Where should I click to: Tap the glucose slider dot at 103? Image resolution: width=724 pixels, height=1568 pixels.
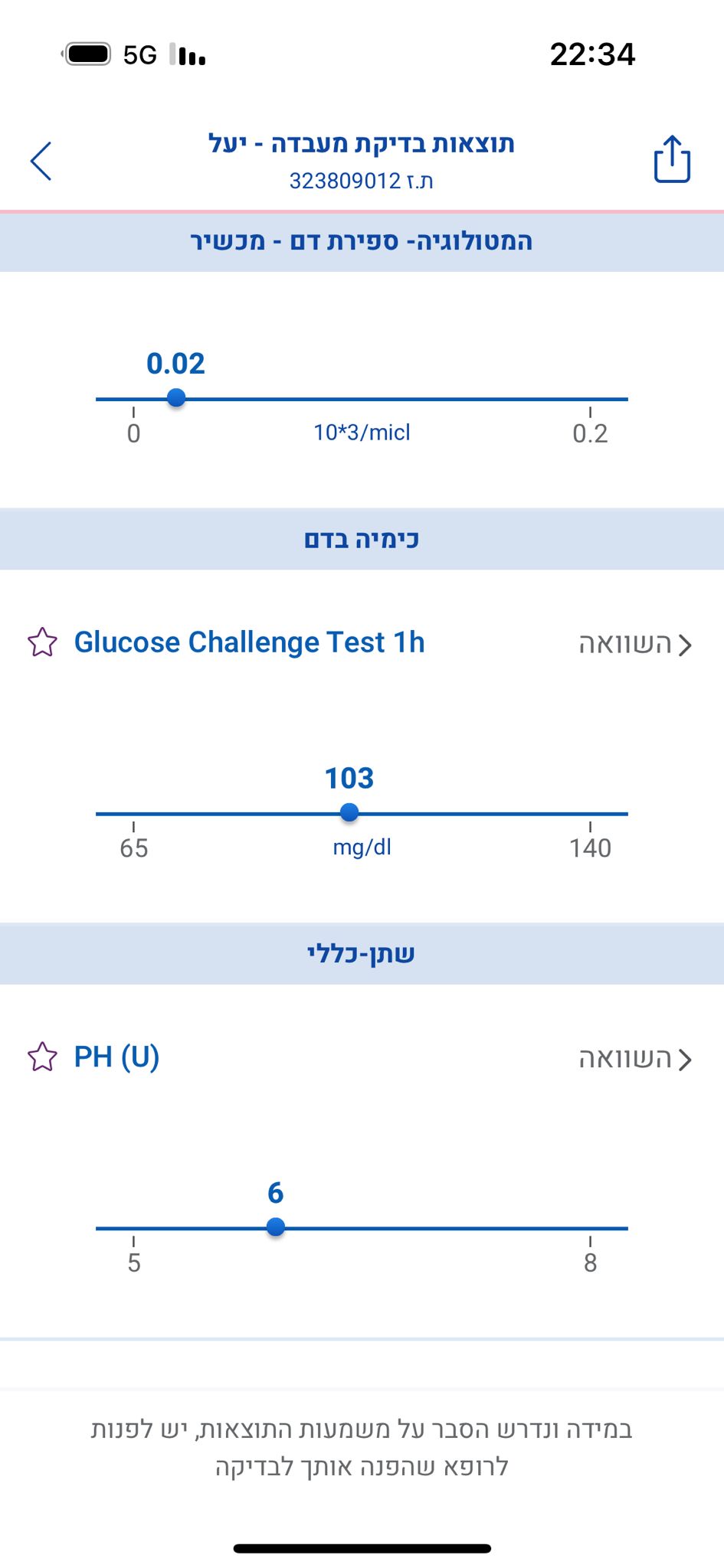click(349, 812)
